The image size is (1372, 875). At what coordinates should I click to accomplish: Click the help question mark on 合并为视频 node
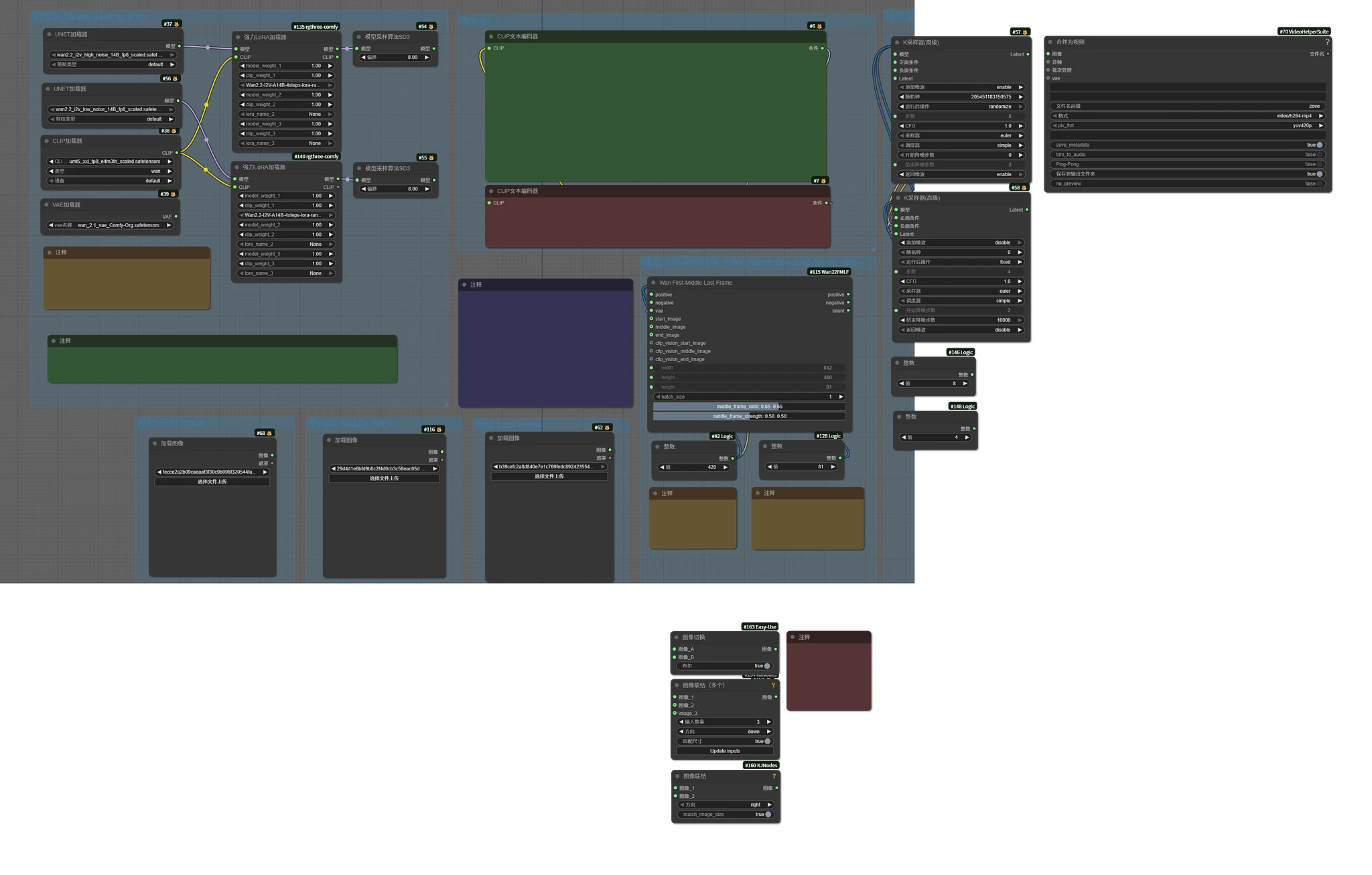tap(1327, 42)
